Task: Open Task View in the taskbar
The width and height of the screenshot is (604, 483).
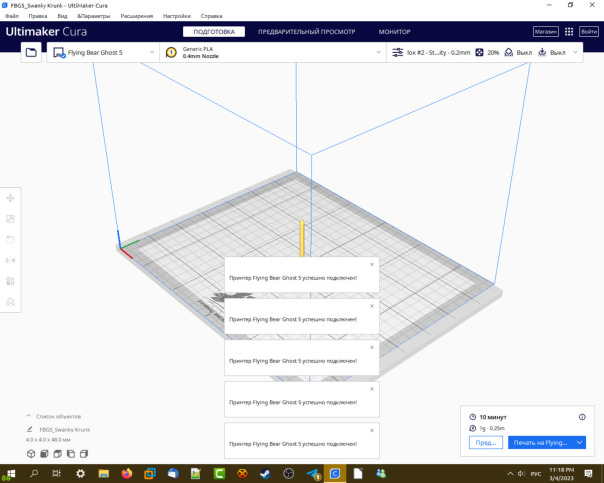Action: (x=57, y=473)
